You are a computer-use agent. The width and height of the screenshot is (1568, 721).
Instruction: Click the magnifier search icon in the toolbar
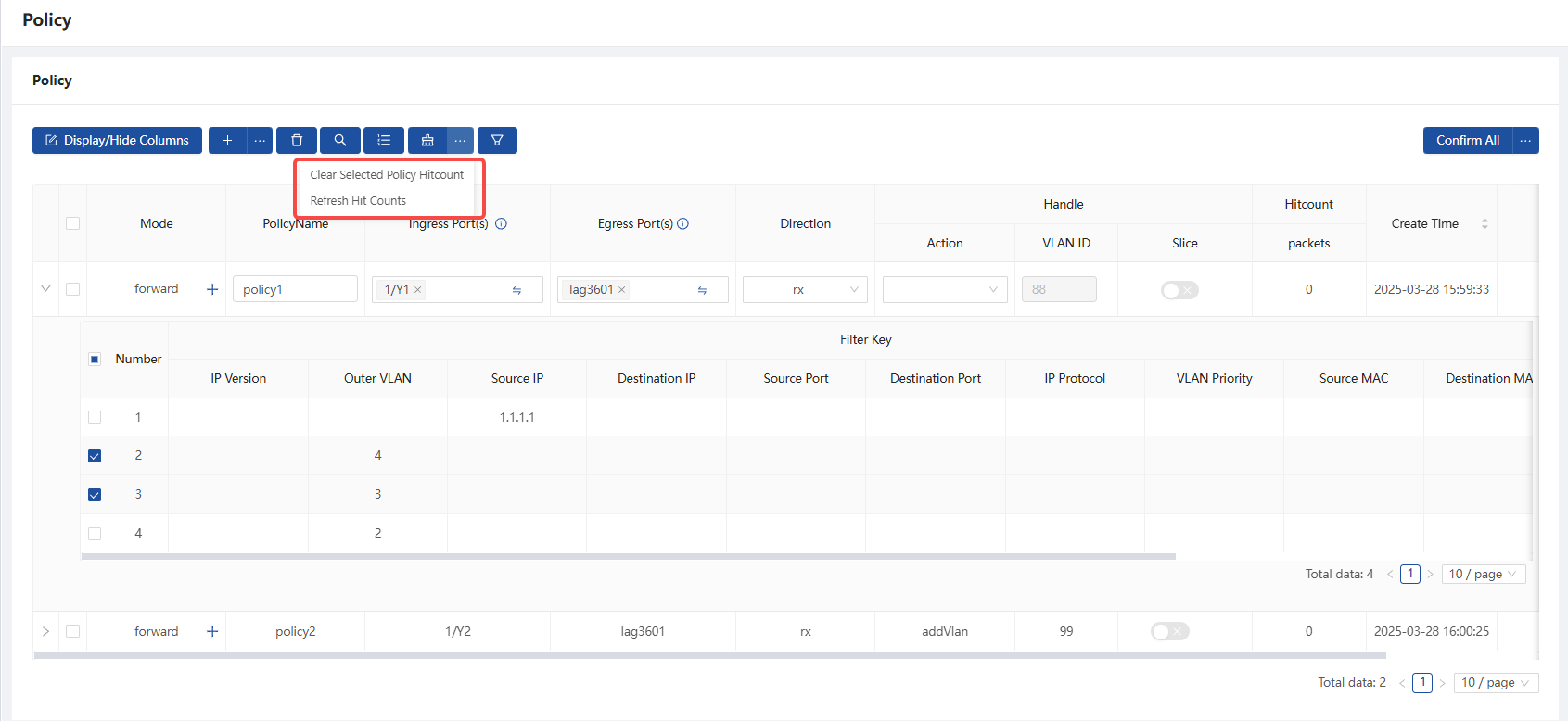[x=340, y=140]
